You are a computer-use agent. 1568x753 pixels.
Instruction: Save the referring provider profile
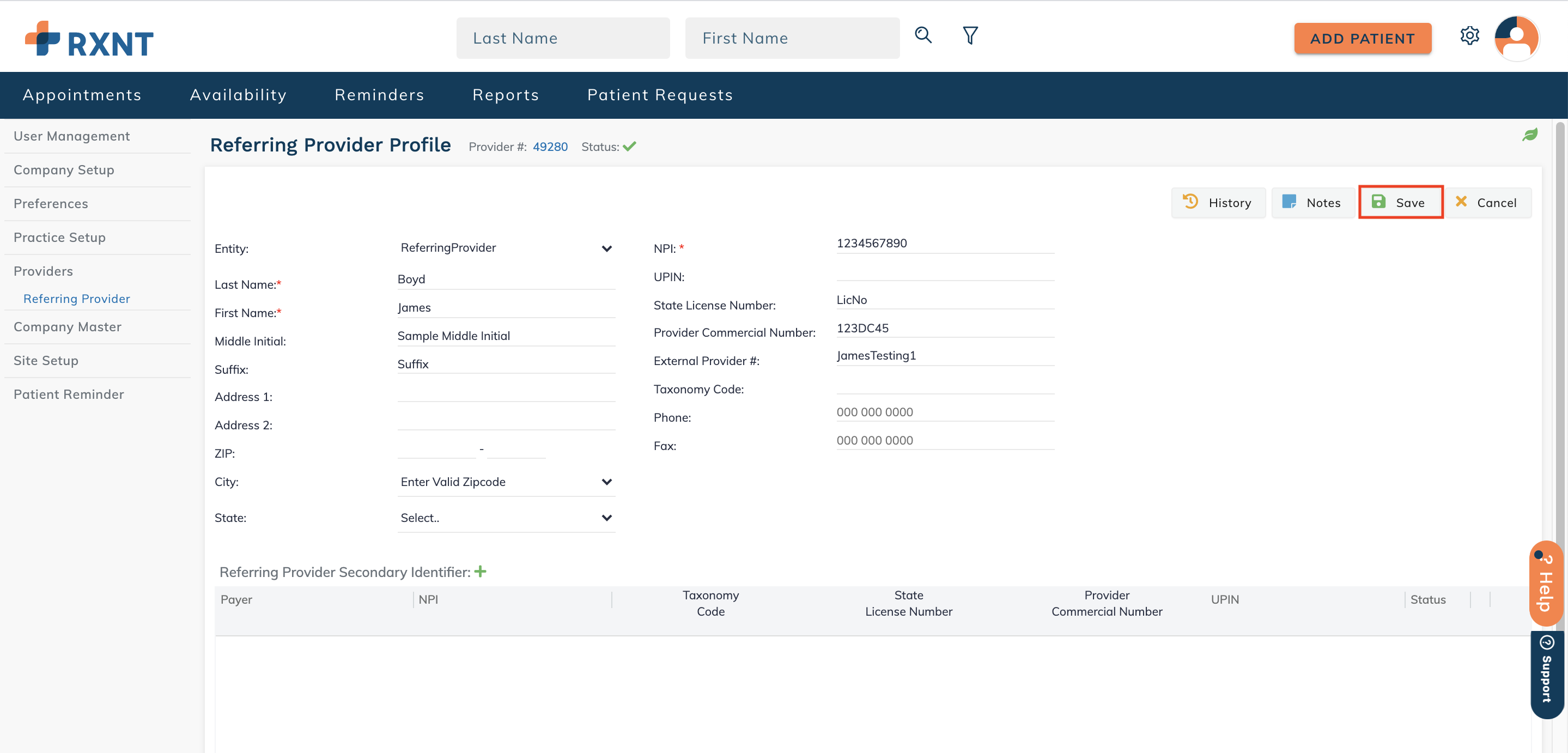(1400, 203)
